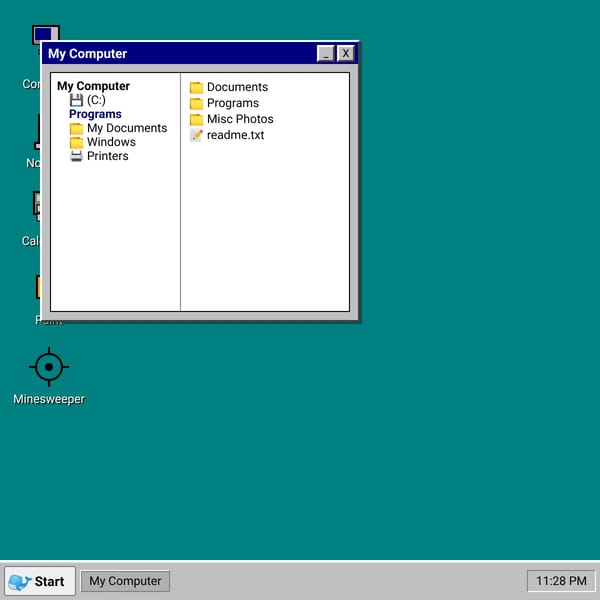Click the Programs name in right pane
The image size is (600, 600).
[x=233, y=103]
